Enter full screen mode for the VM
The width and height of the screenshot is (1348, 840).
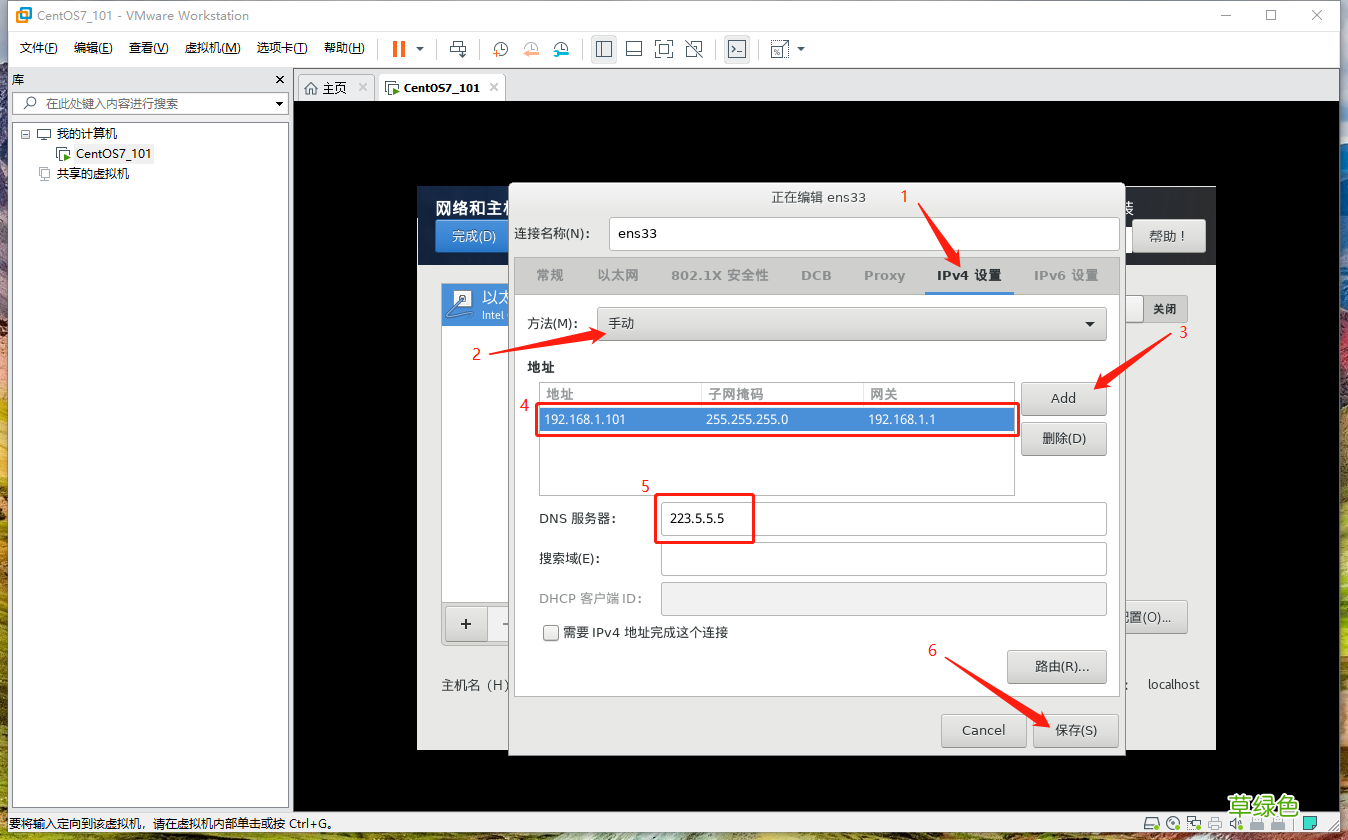click(x=663, y=48)
